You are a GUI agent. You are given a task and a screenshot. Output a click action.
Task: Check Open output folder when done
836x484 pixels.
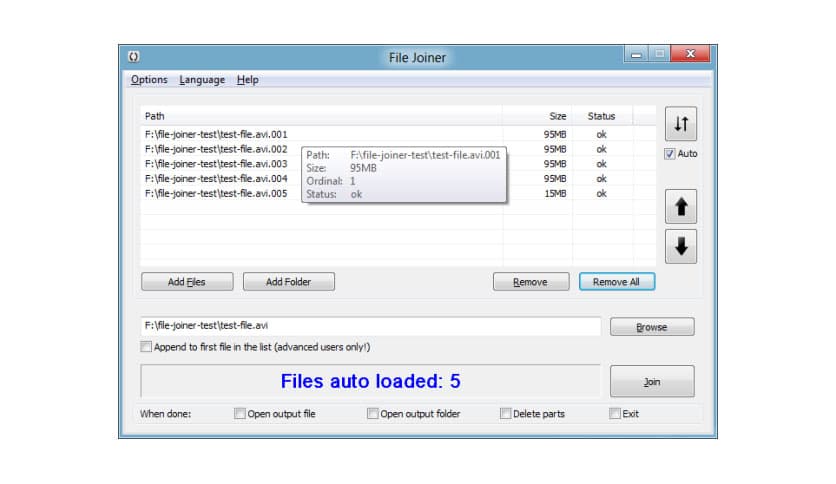373,414
